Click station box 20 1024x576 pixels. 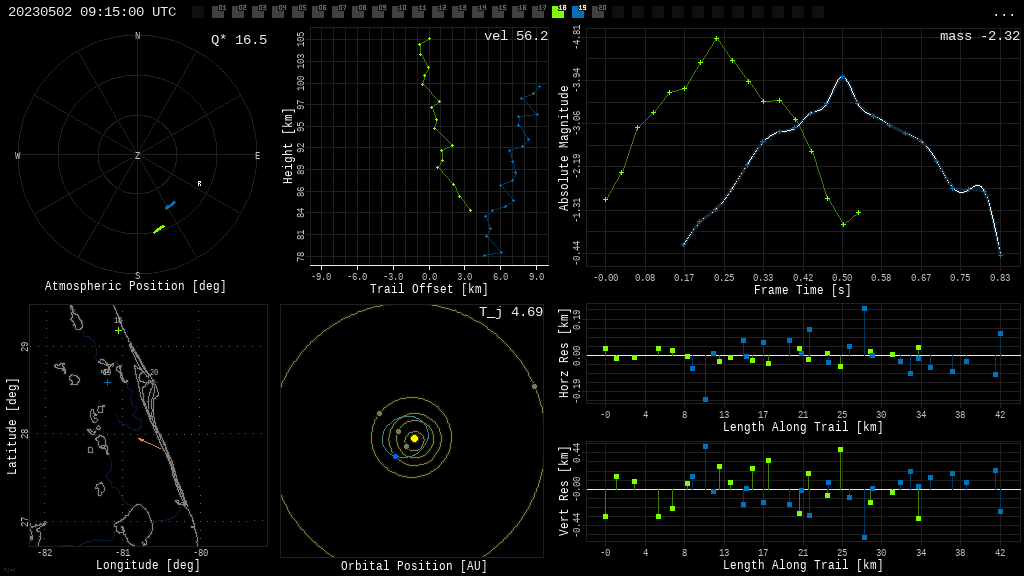click(598, 11)
